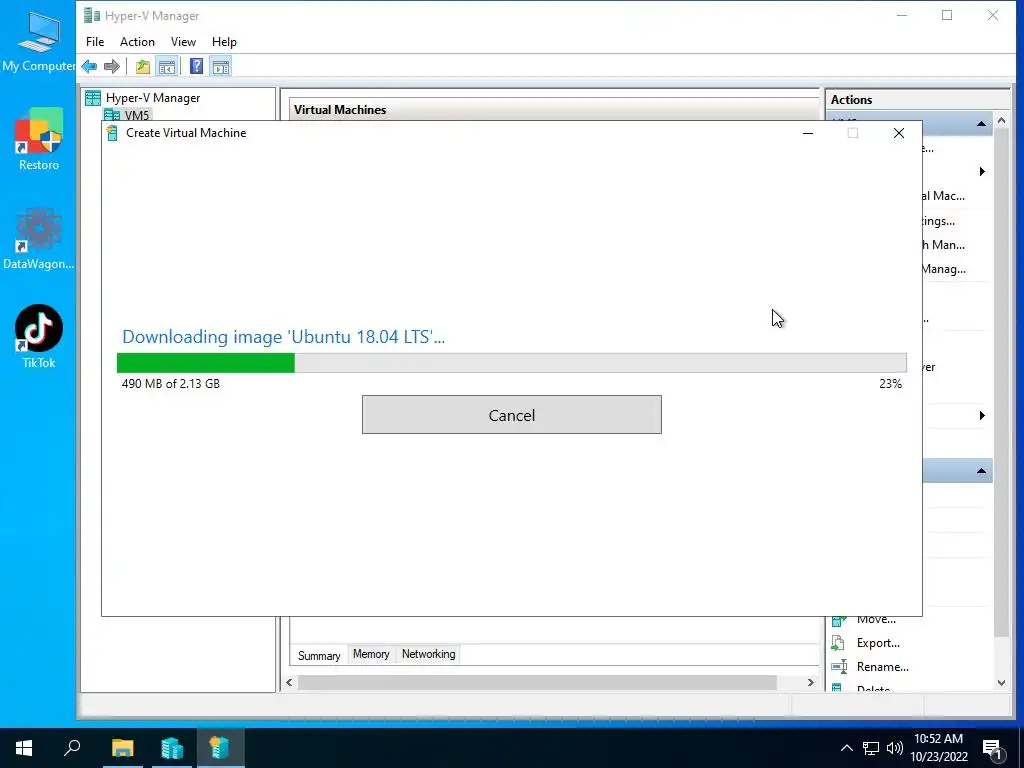Open the File menu in Hyper-V Manager

(x=95, y=42)
